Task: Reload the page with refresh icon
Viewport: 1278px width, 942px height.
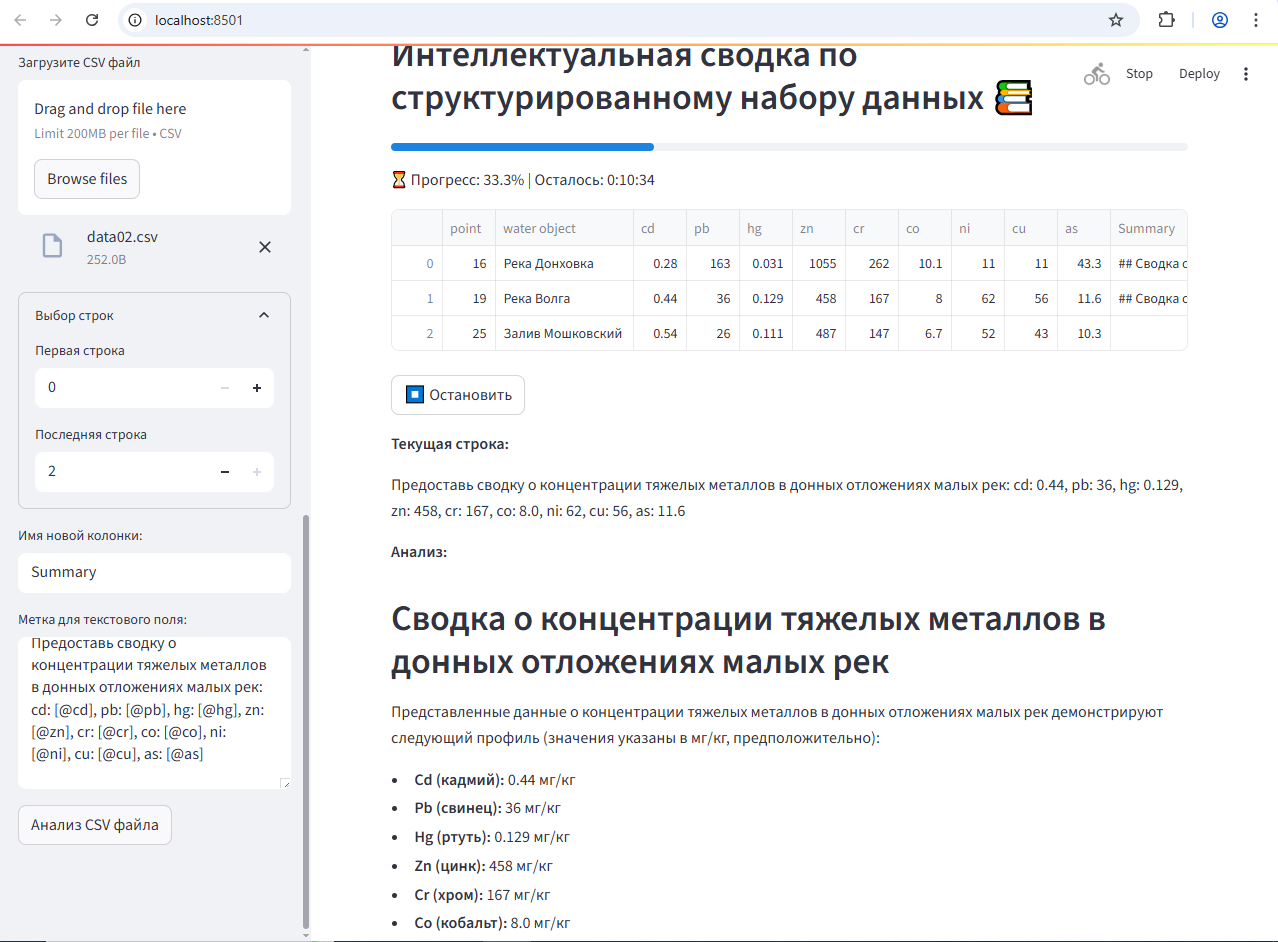Action: pyautogui.click(x=92, y=20)
